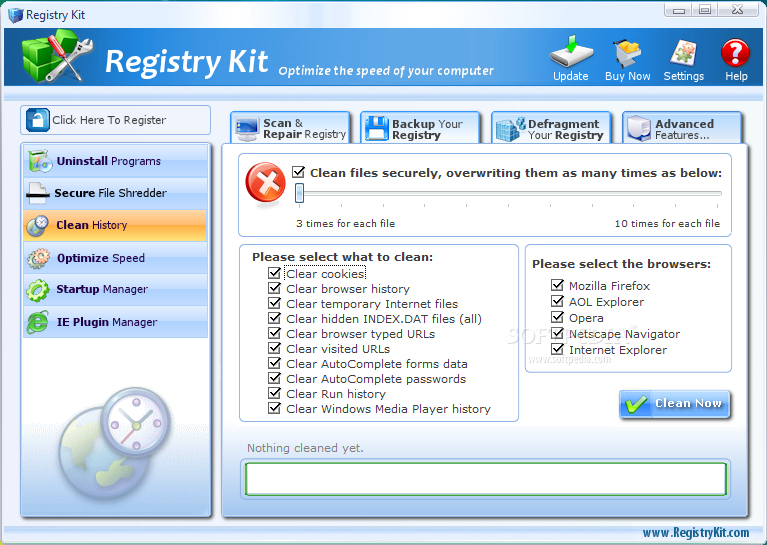The width and height of the screenshot is (767, 545).
Task: Click the '3 times for each file' label
Action: click(345, 224)
